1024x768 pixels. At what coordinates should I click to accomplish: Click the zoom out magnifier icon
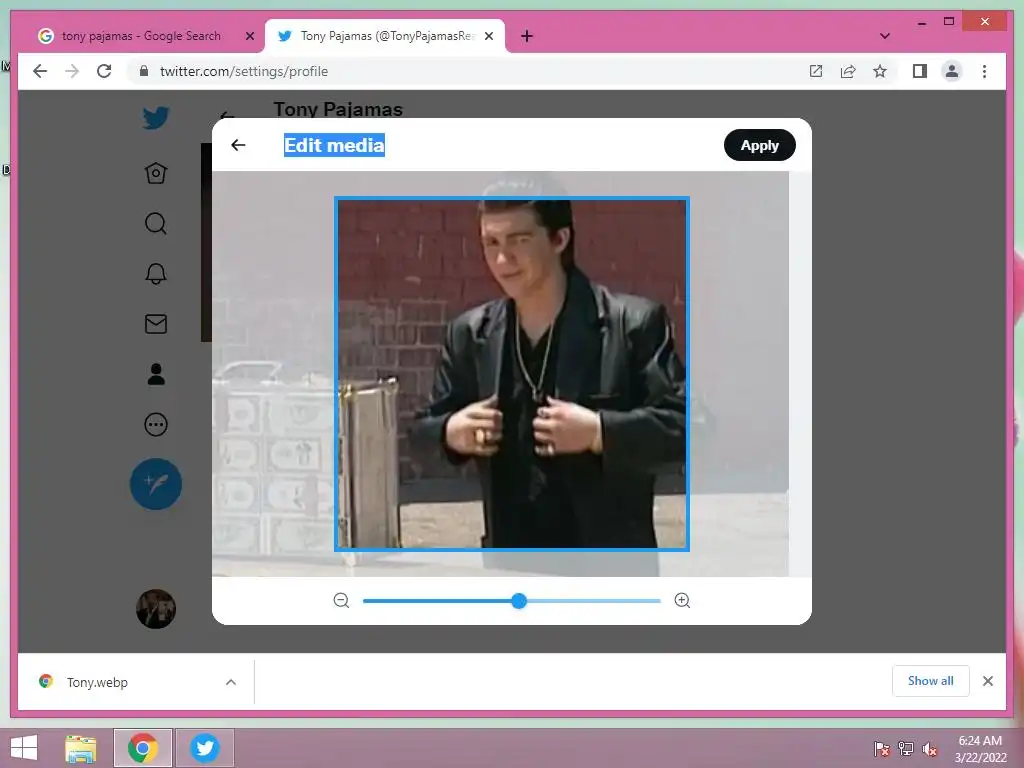[x=341, y=600]
